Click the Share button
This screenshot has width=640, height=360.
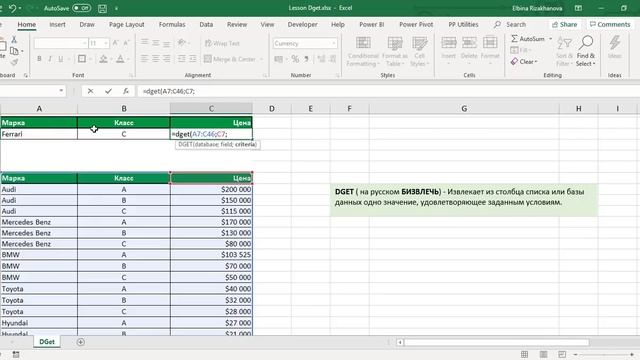pos(564,24)
